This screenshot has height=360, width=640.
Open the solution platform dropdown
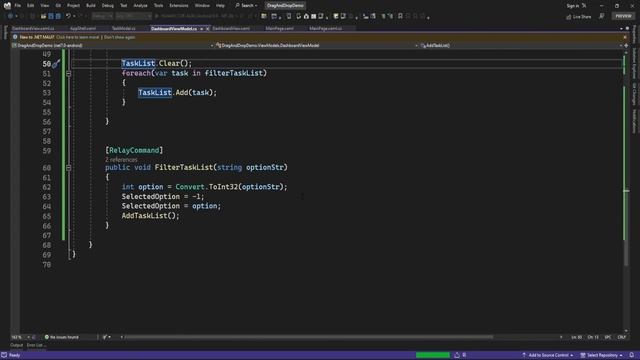click(133, 16)
